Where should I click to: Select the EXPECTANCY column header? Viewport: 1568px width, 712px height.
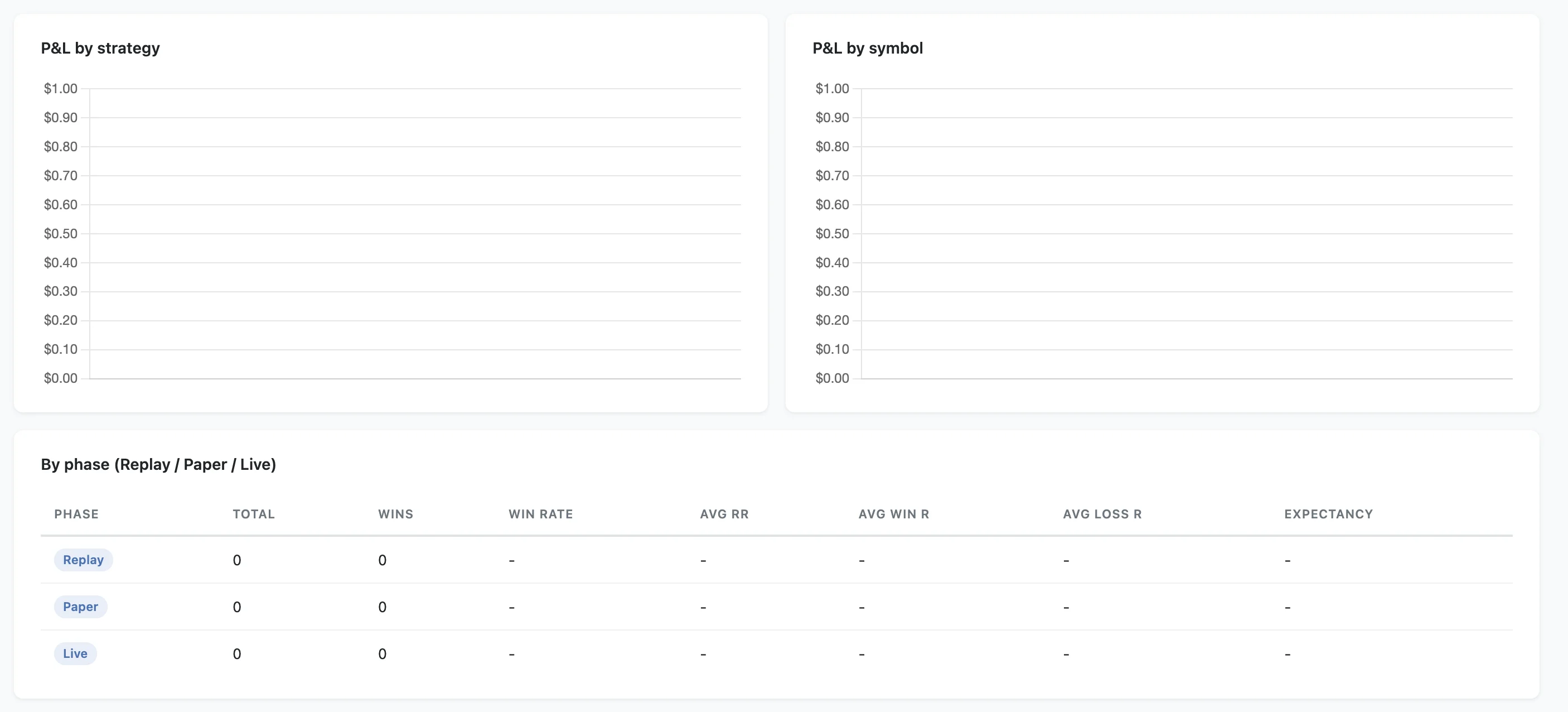coord(1329,514)
